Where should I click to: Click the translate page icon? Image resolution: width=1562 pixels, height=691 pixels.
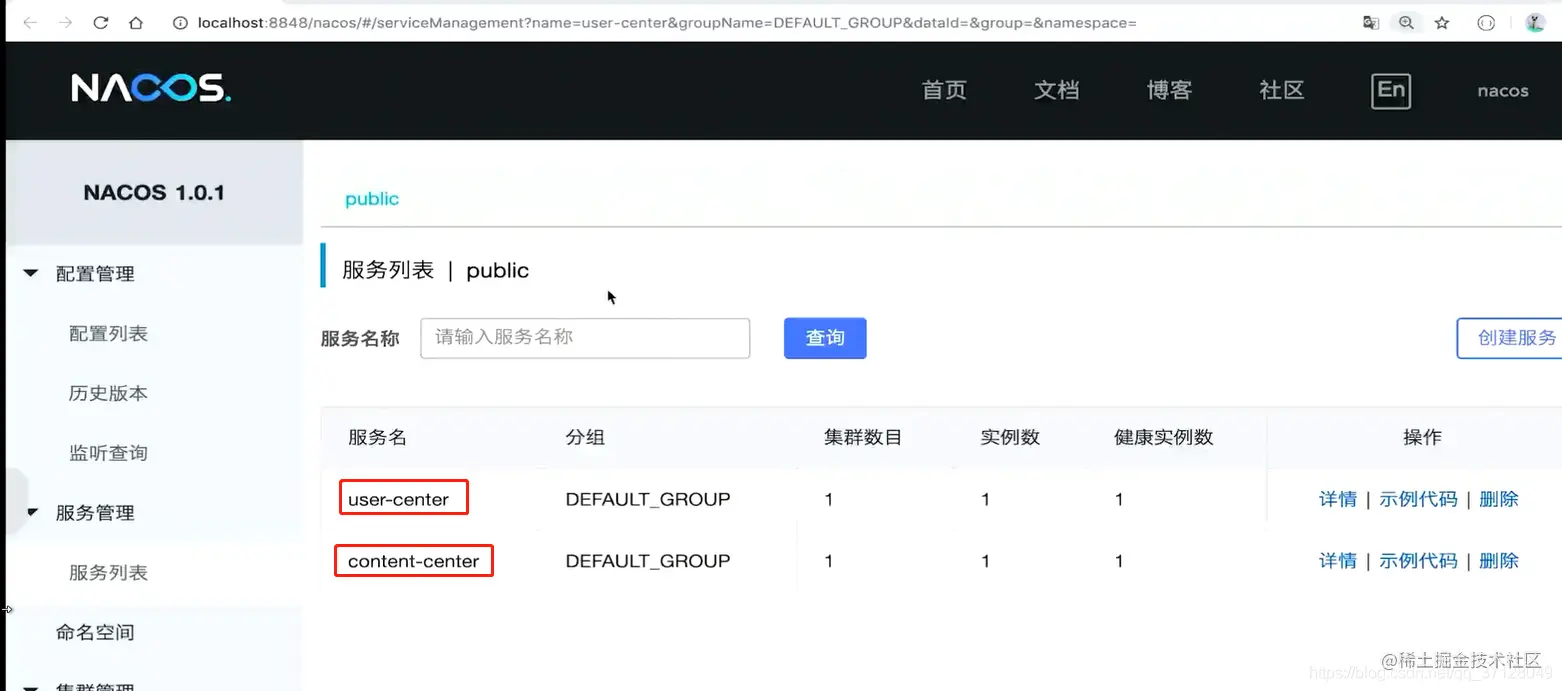(x=1371, y=23)
